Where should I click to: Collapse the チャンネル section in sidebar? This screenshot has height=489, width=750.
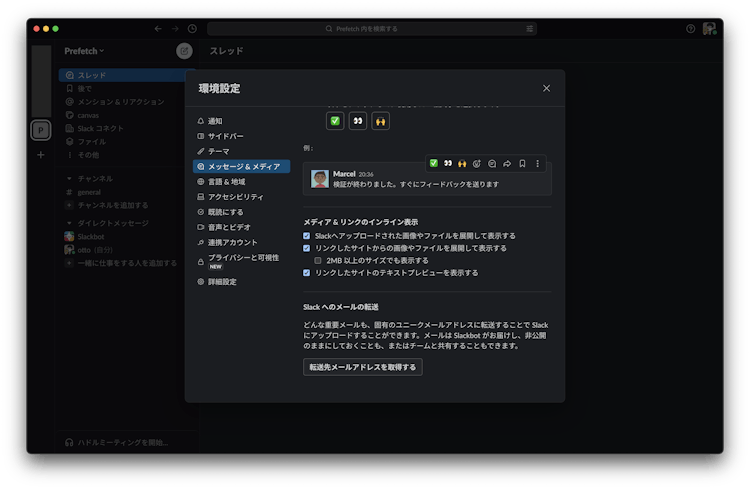coord(69,179)
